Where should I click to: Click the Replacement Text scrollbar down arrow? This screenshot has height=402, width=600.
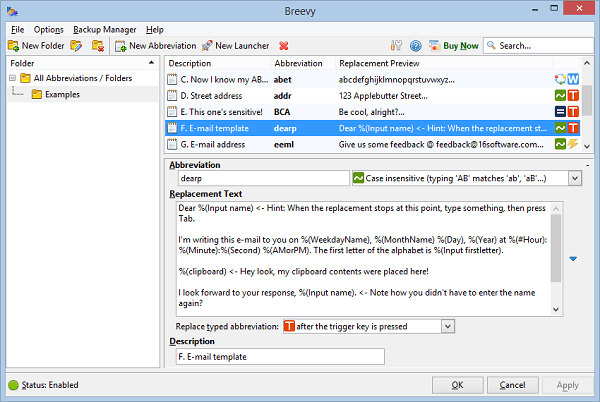coord(556,309)
